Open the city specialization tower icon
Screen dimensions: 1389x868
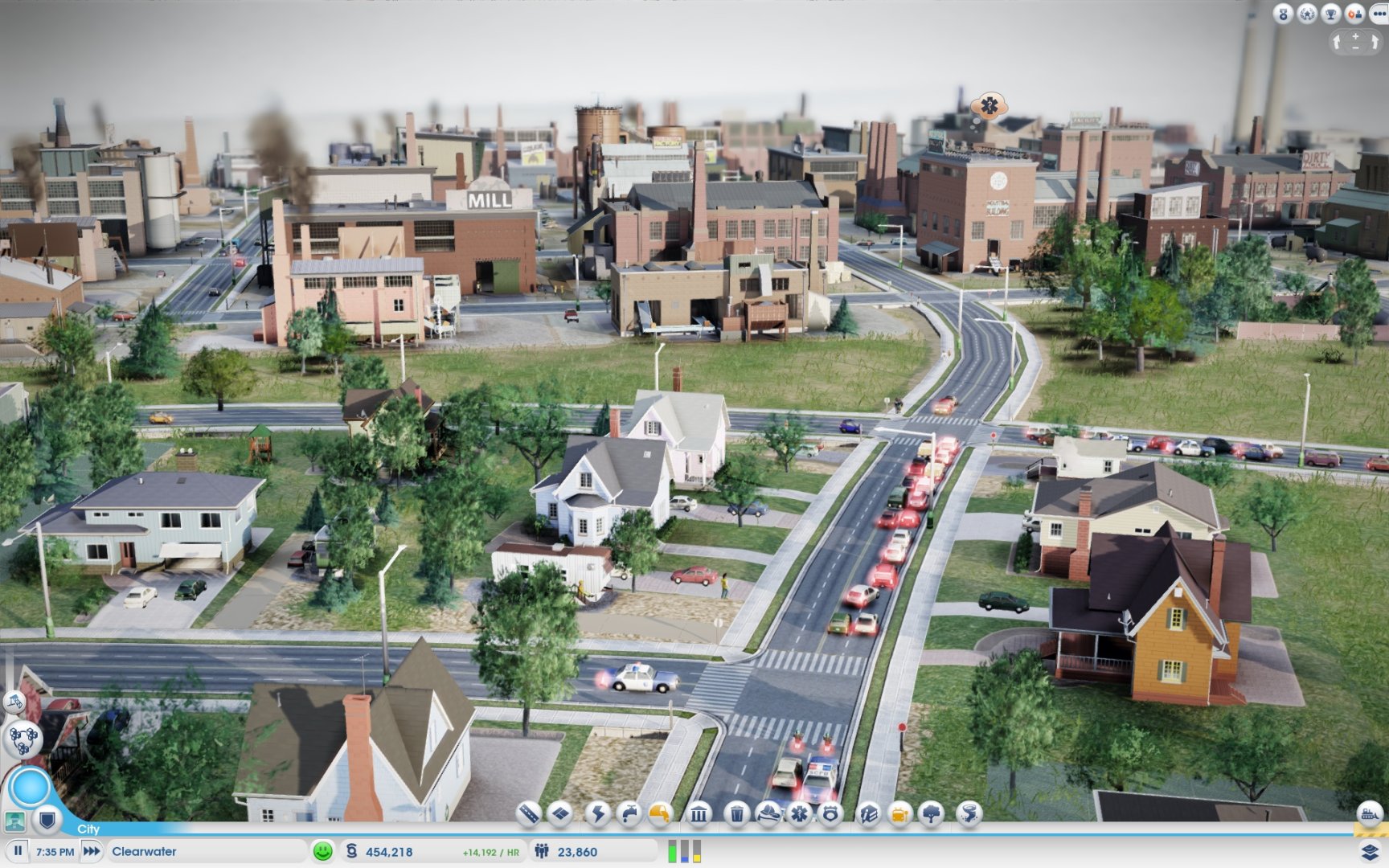click(15, 702)
